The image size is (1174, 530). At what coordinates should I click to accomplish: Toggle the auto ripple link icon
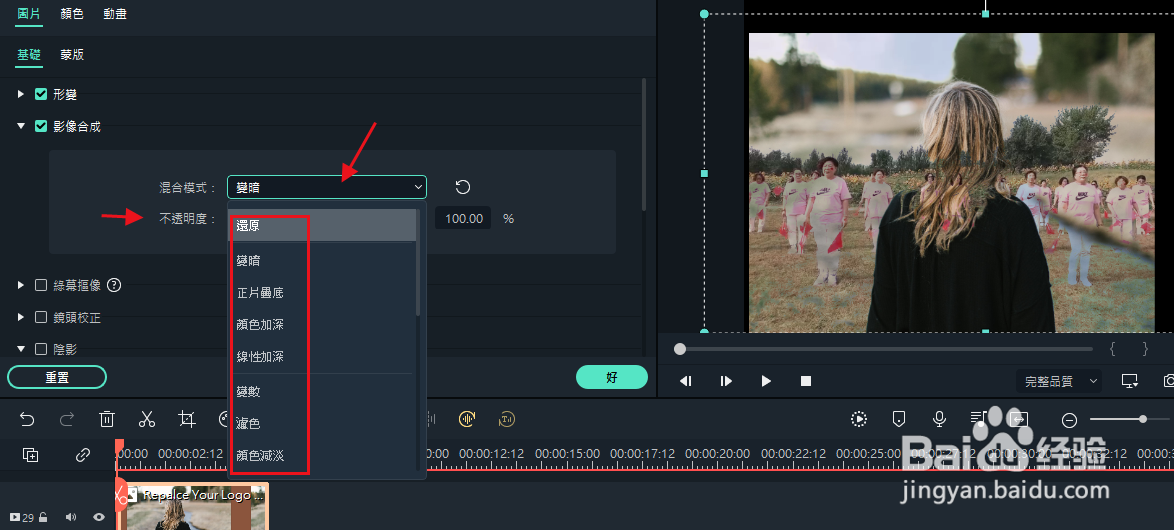point(83,454)
